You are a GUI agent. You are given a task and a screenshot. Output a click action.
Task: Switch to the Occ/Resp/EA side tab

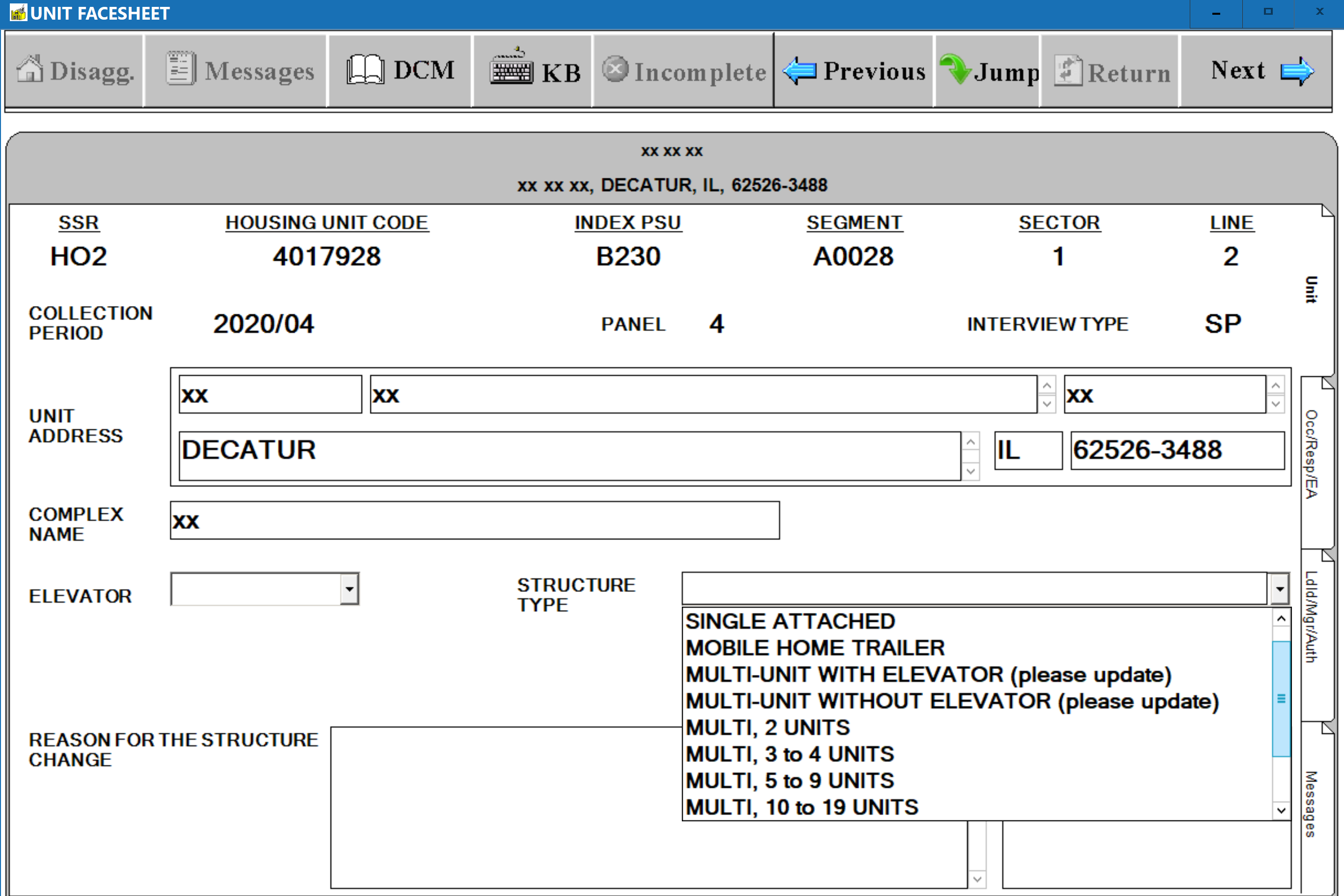click(1312, 454)
